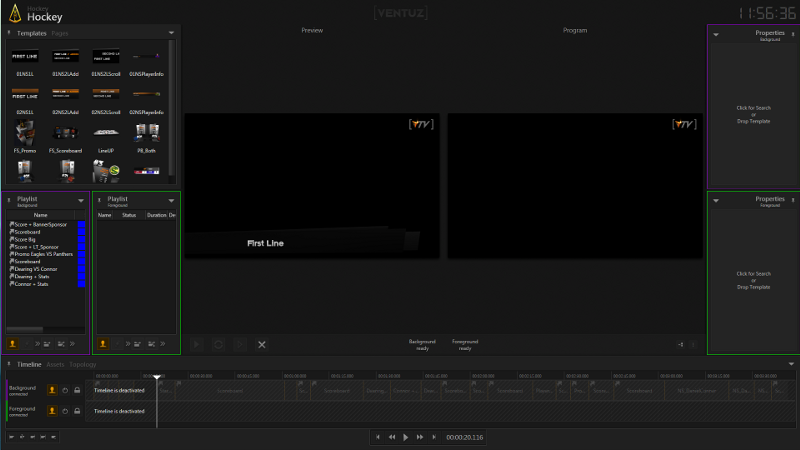This screenshot has width=800, height=450.
Task: Click the Ventuz Director logo icon
Action: pyautogui.click(x=15, y=13)
